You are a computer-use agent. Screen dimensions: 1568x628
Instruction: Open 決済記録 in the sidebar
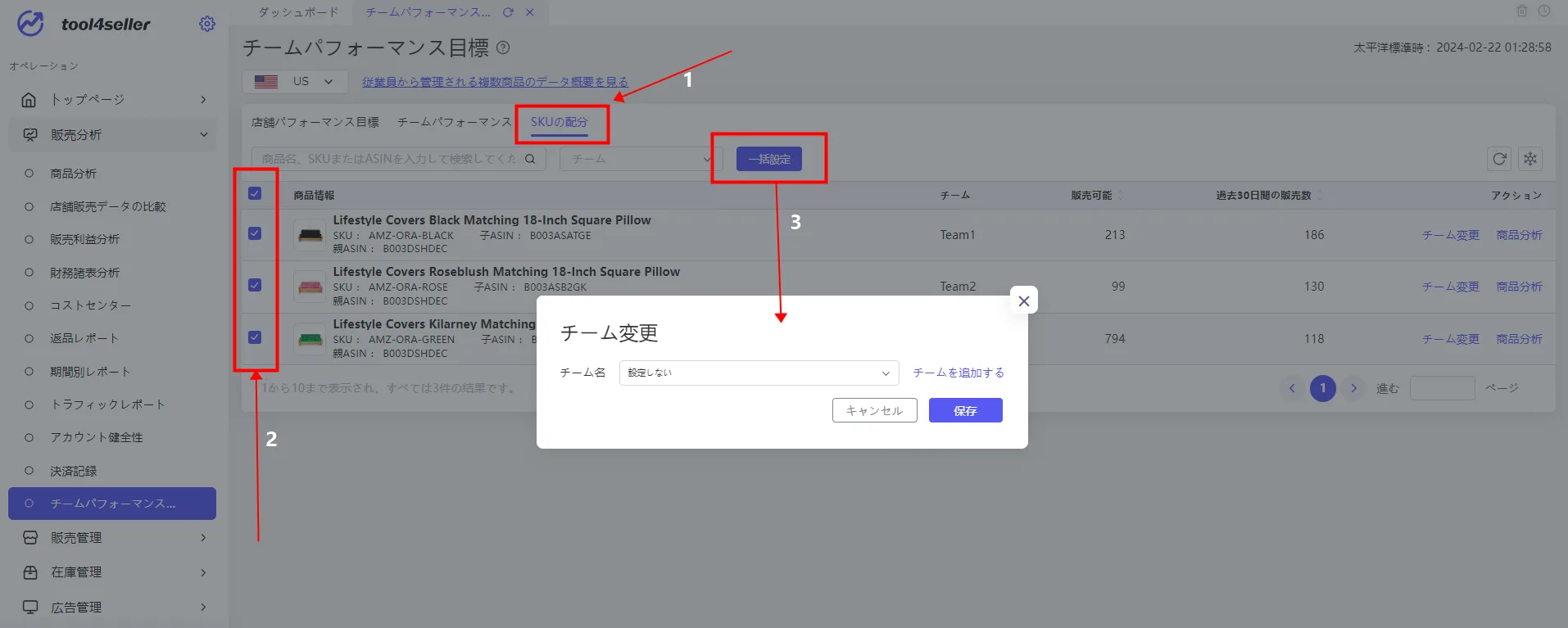point(73,471)
